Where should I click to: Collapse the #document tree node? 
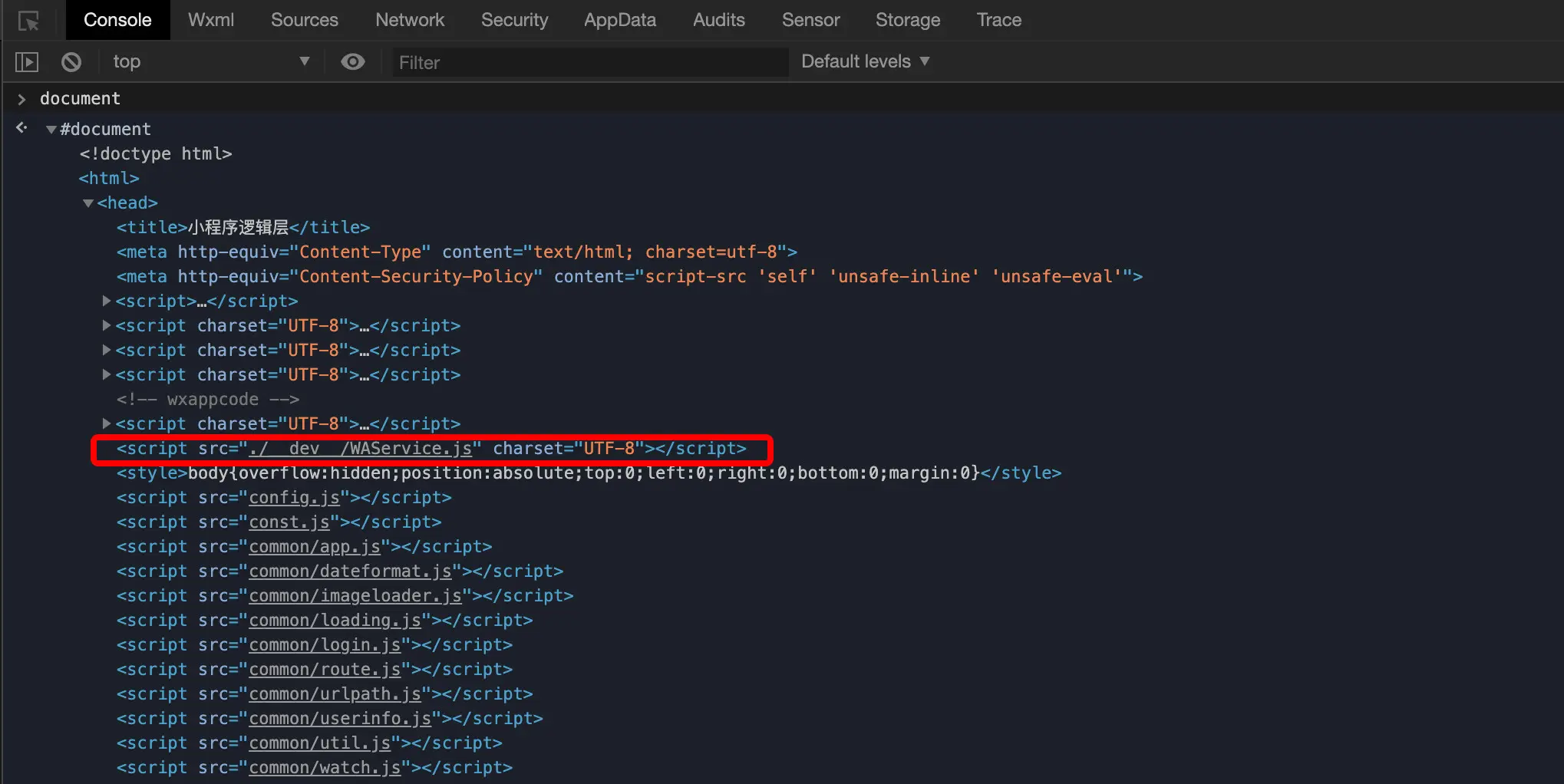pyautogui.click(x=51, y=130)
